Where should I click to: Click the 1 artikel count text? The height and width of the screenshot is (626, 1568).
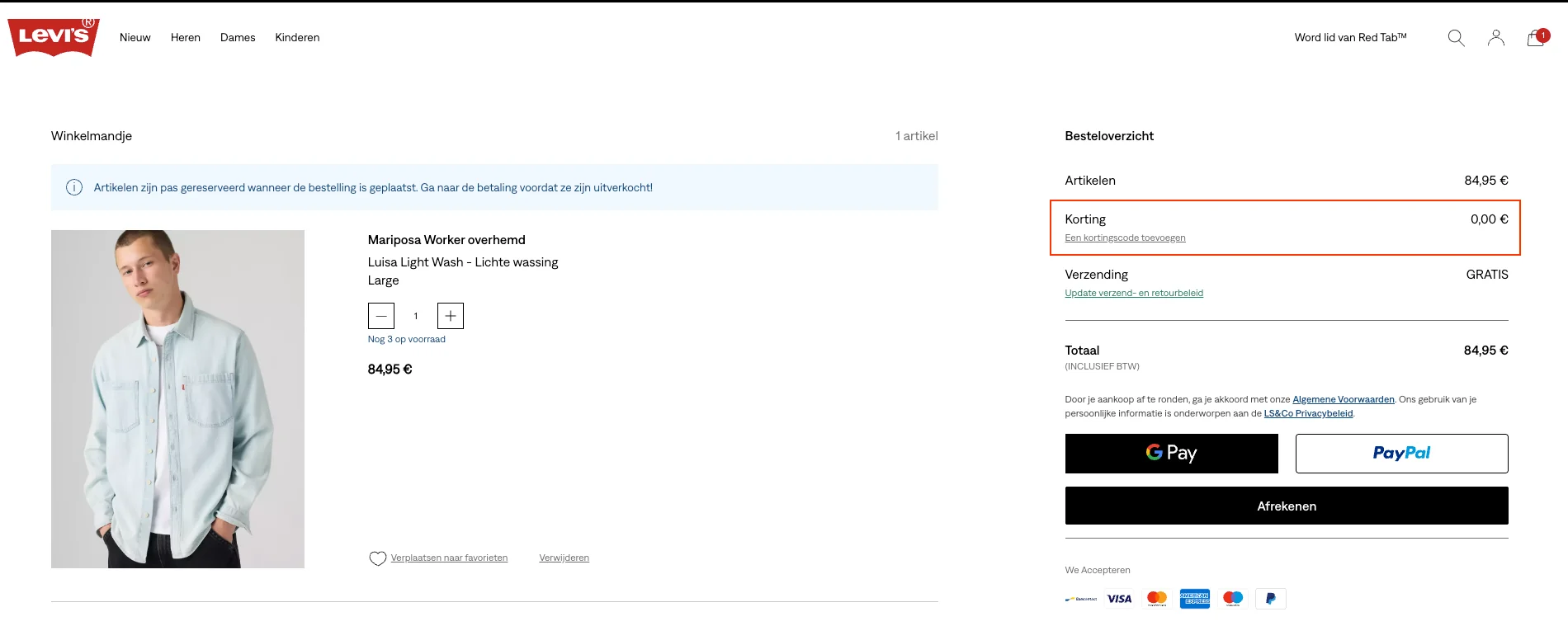click(917, 136)
